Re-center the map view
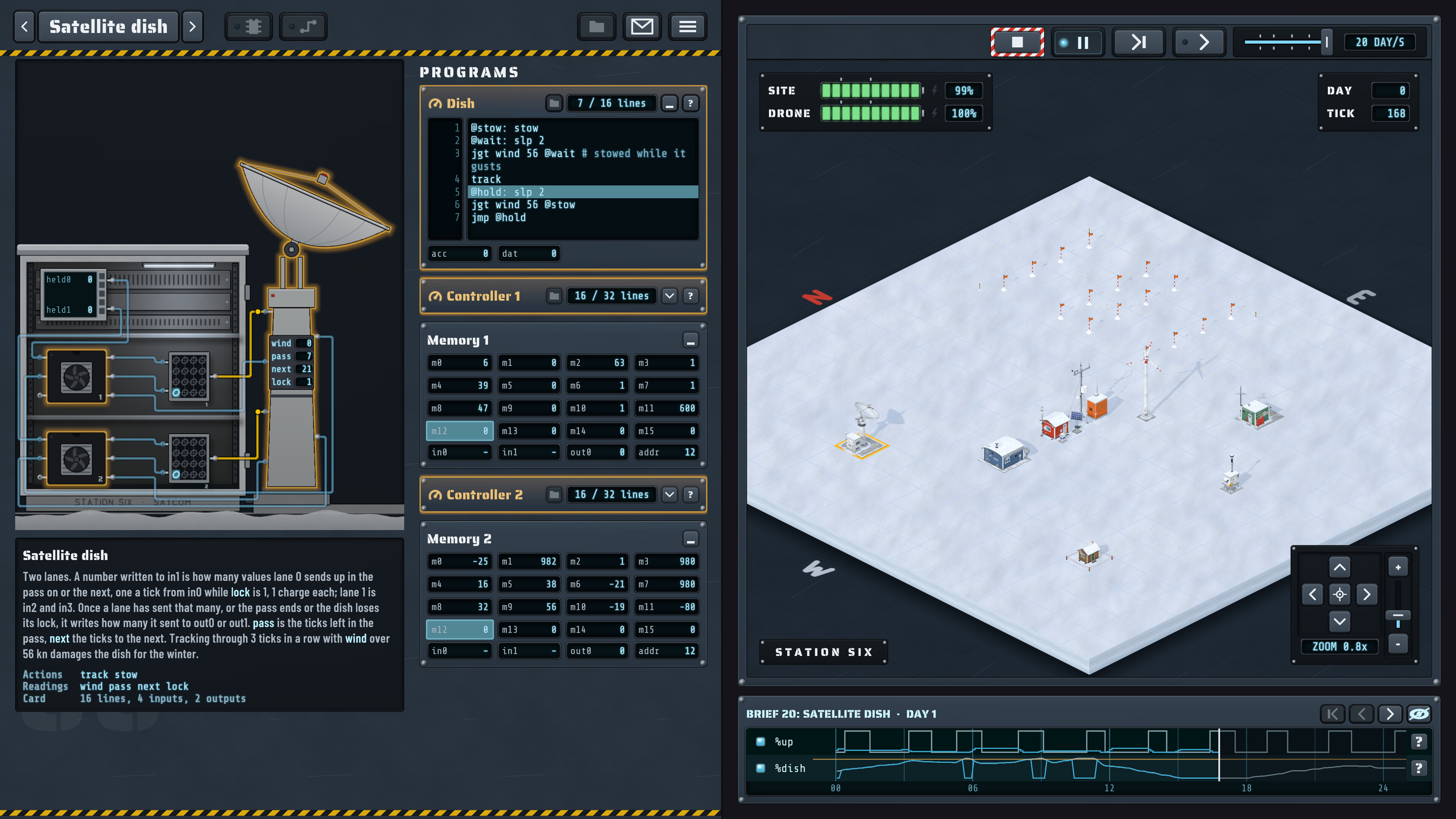 pos(1339,594)
